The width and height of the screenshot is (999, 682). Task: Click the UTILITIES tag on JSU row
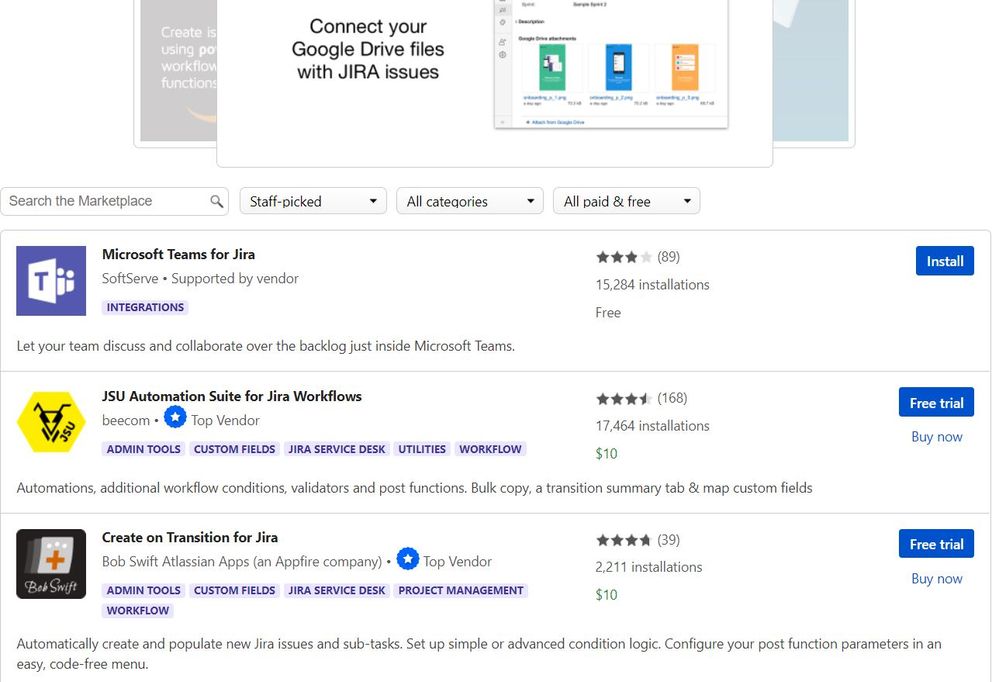click(x=422, y=449)
